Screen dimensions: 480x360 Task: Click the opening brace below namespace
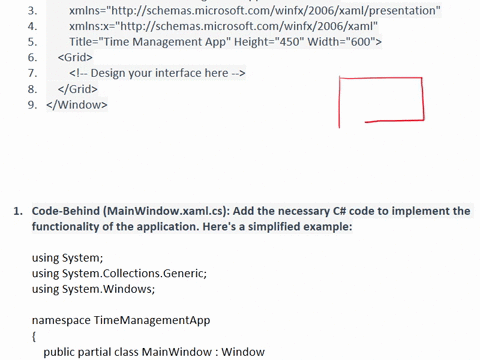pos(34,336)
